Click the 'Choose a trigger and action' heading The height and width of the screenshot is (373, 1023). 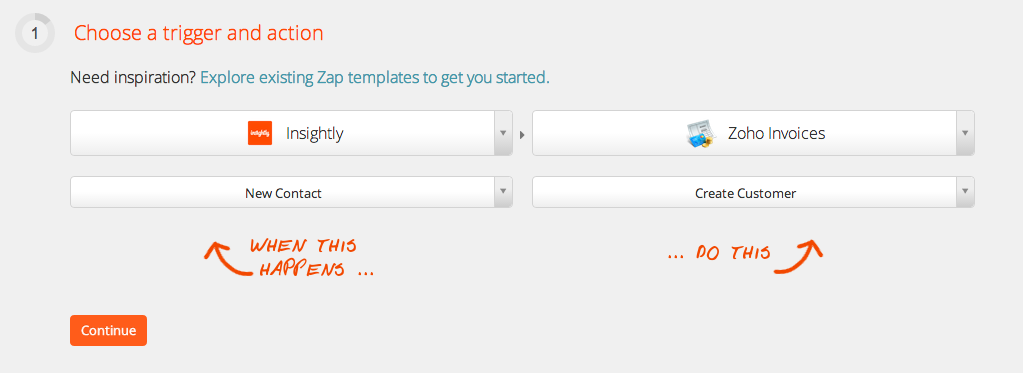point(198,33)
